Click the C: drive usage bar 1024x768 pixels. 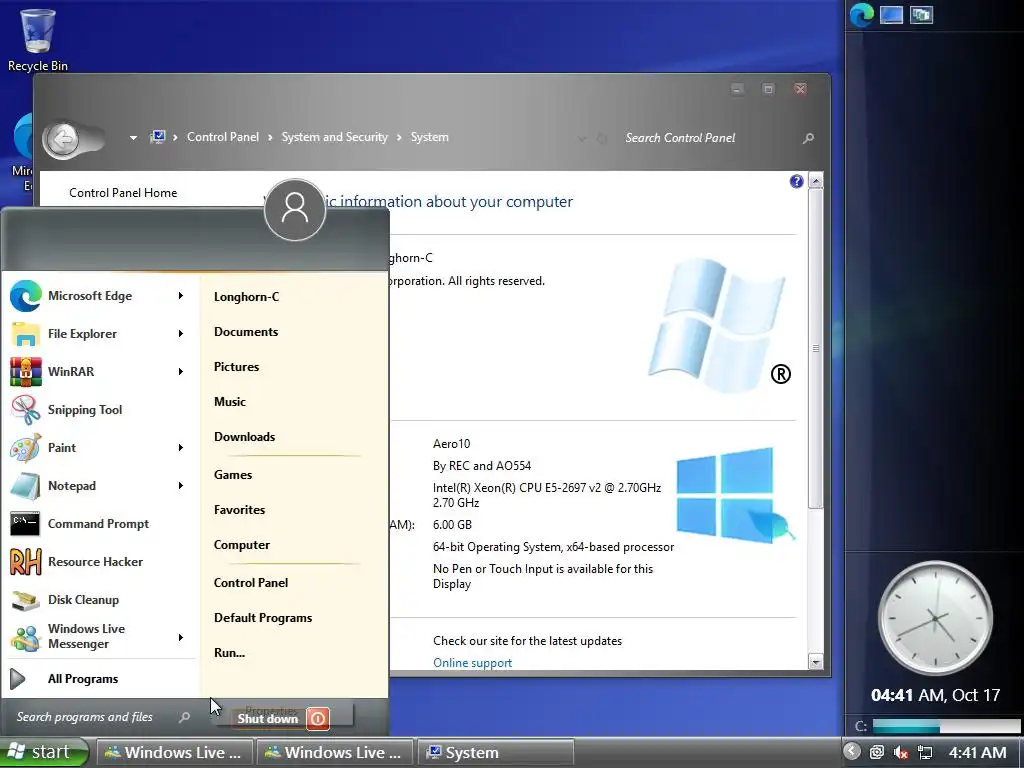point(945,726)
